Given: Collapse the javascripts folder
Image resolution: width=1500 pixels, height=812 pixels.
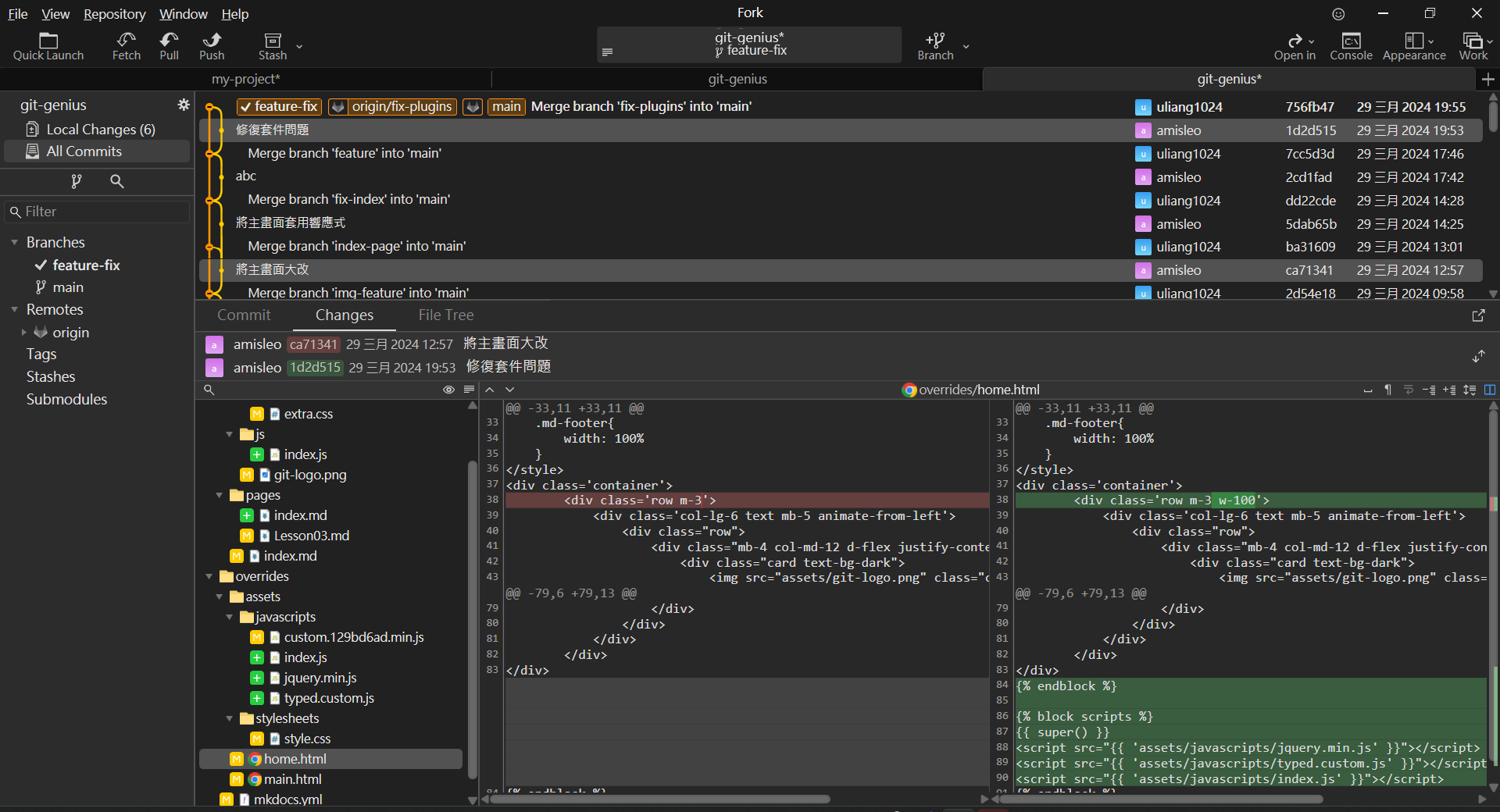Looking at the screenshot, I should point(229,617).
